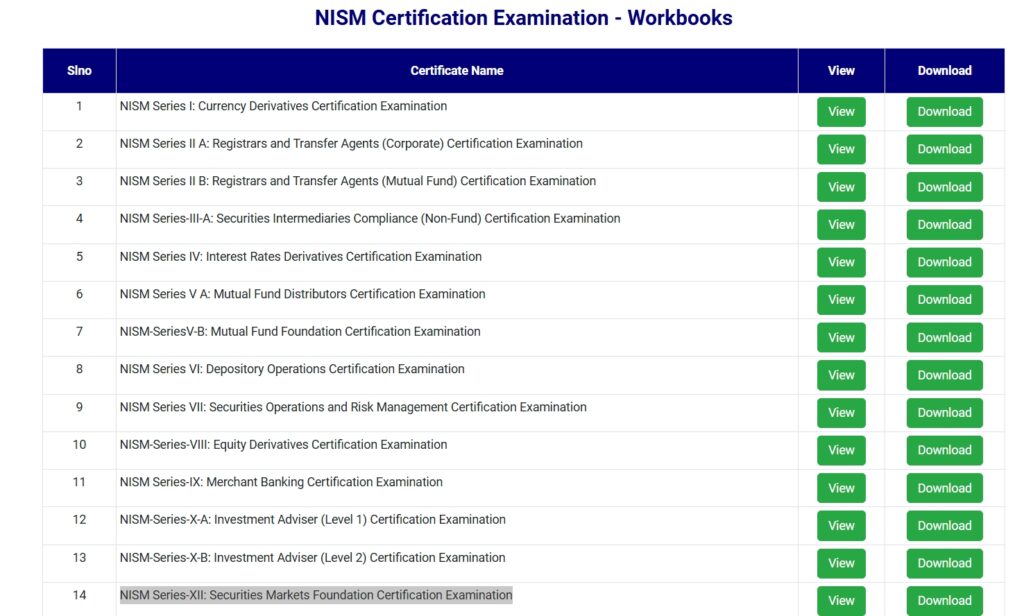Viewport: 1024px width, 616px height.
Task: View Investment Adviser (Level 1) workbook
Action: pyautogui.click(x=841, y=526)
